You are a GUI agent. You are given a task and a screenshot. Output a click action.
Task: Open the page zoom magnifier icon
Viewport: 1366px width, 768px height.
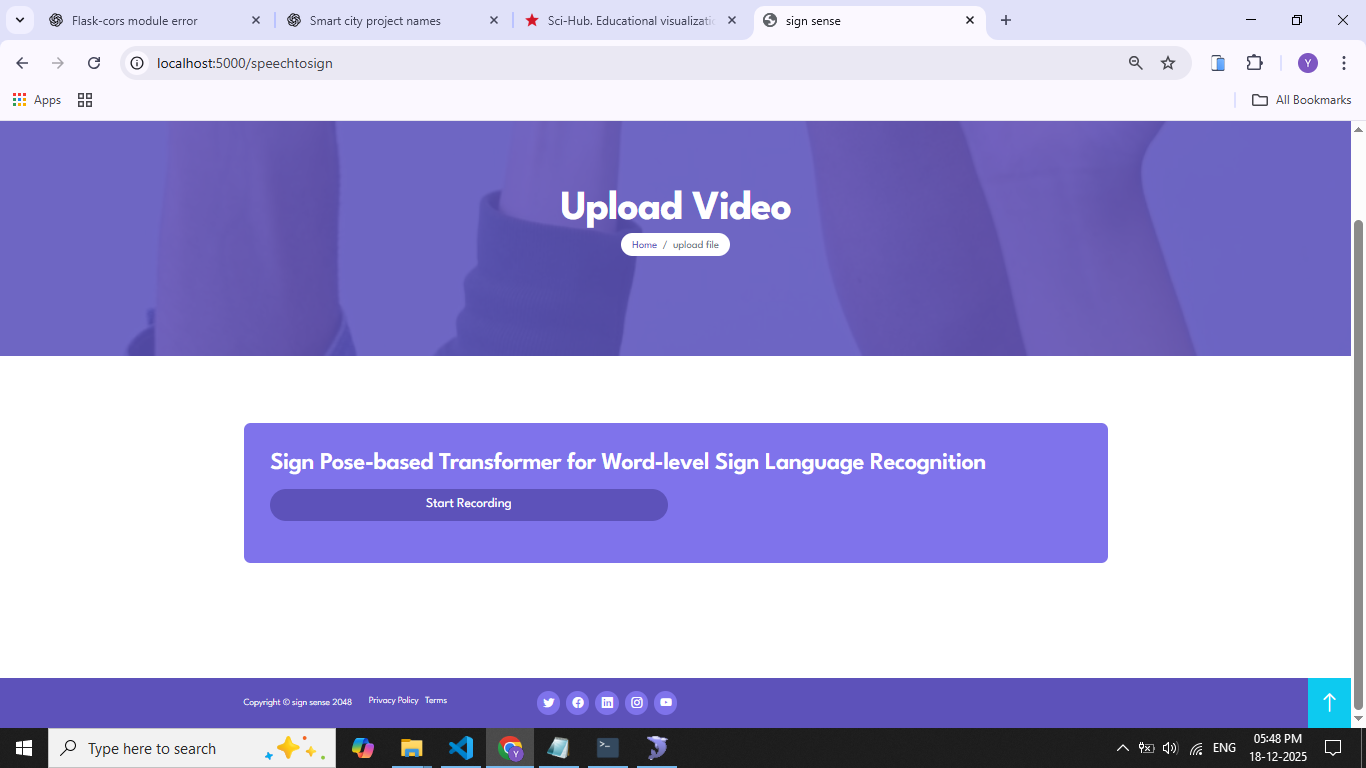[x=1135, y=63]
